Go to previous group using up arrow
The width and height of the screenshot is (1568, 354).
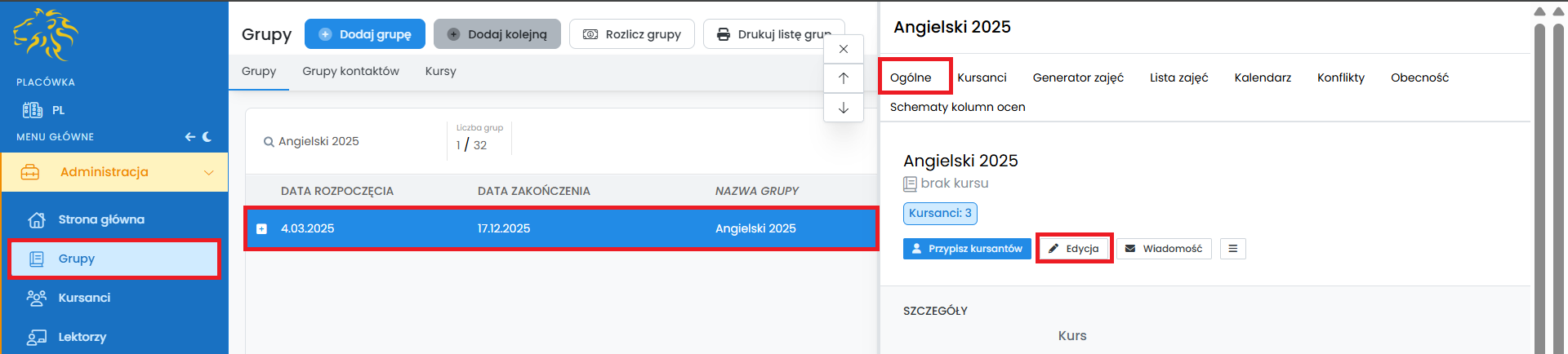click(x=844, y=78)
